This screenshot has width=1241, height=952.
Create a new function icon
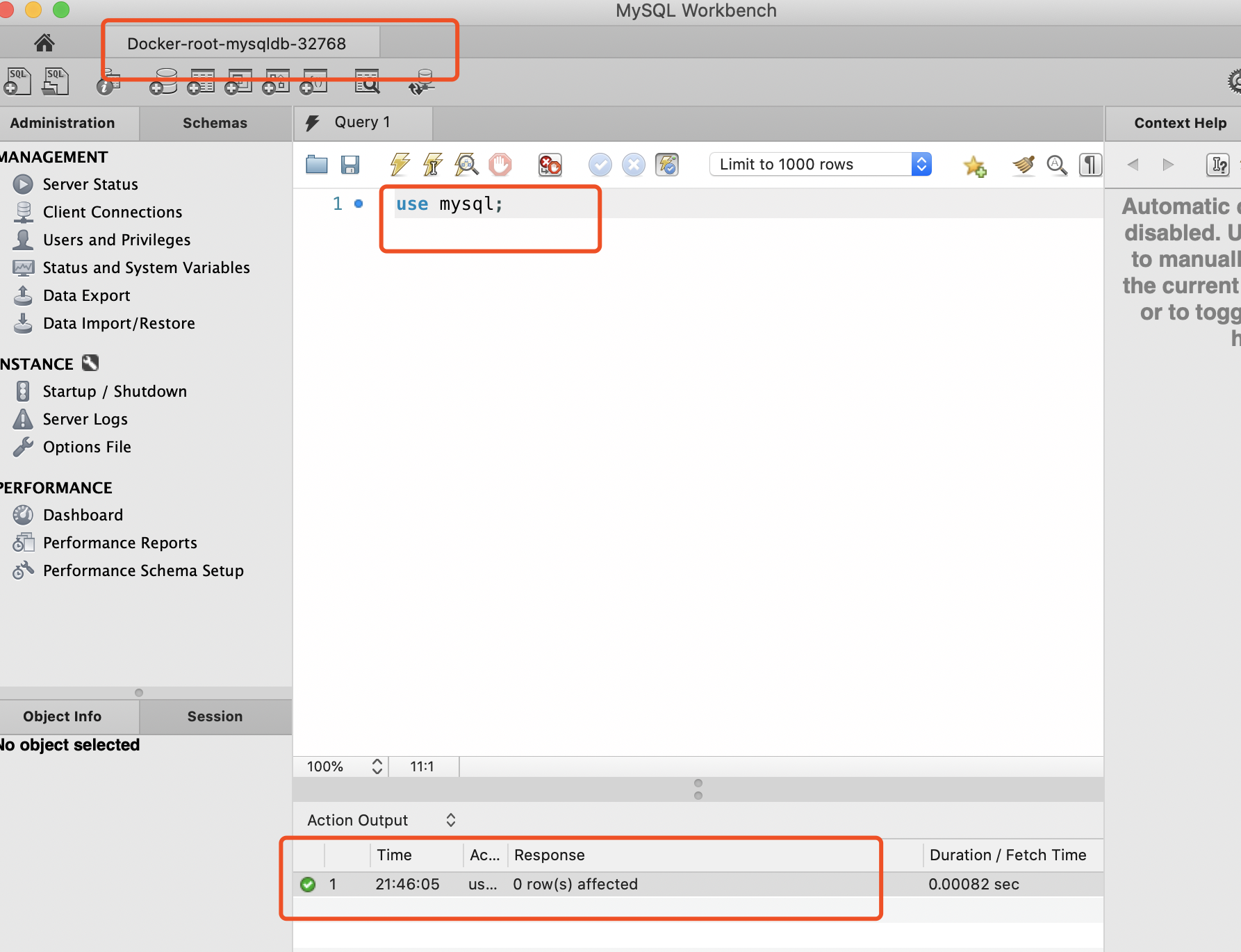[x=313, y=81]
